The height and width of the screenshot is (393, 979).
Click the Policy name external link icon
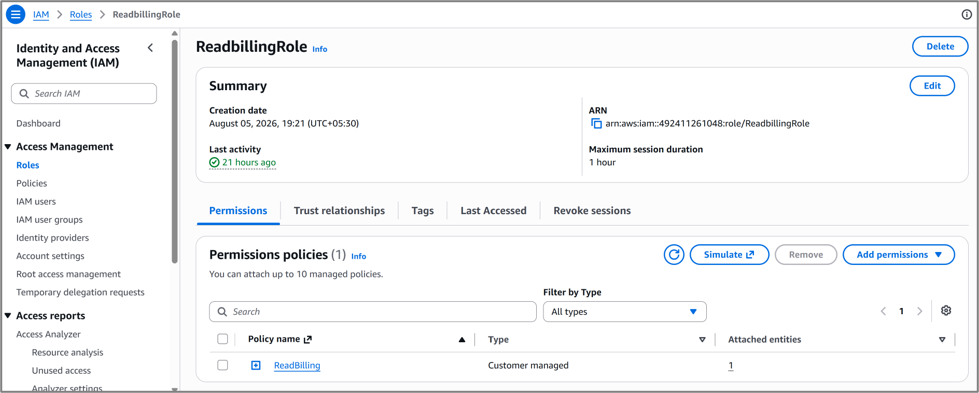click(307, 340)
